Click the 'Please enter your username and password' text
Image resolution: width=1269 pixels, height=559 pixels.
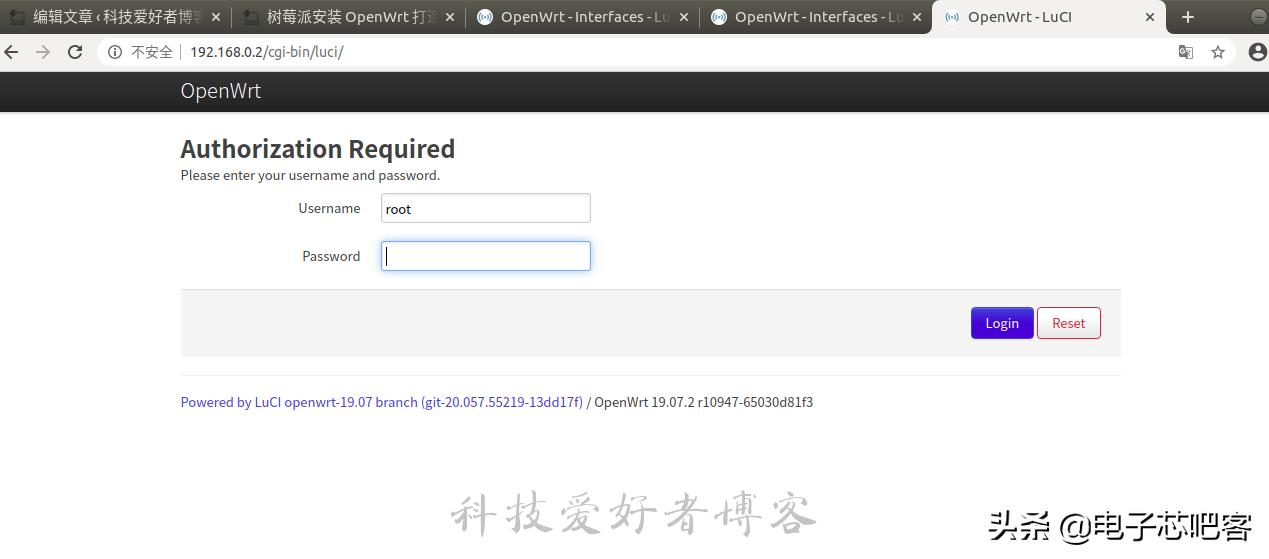[x=310, y=175]
